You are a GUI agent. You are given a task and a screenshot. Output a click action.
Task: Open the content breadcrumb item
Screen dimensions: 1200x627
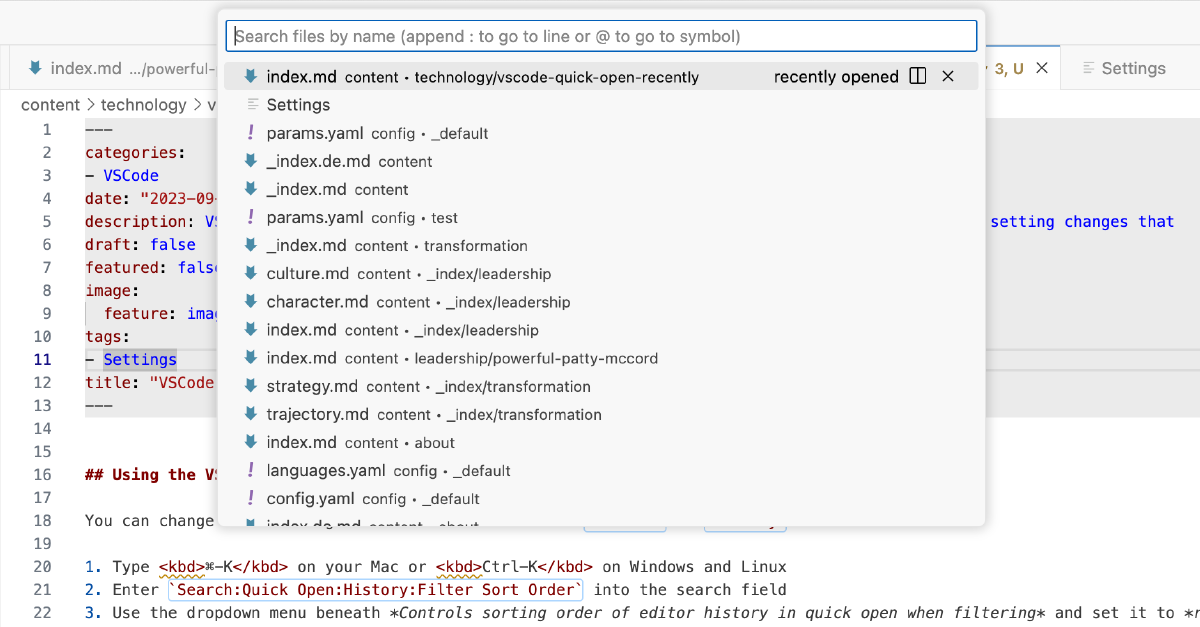click(50, 104)
